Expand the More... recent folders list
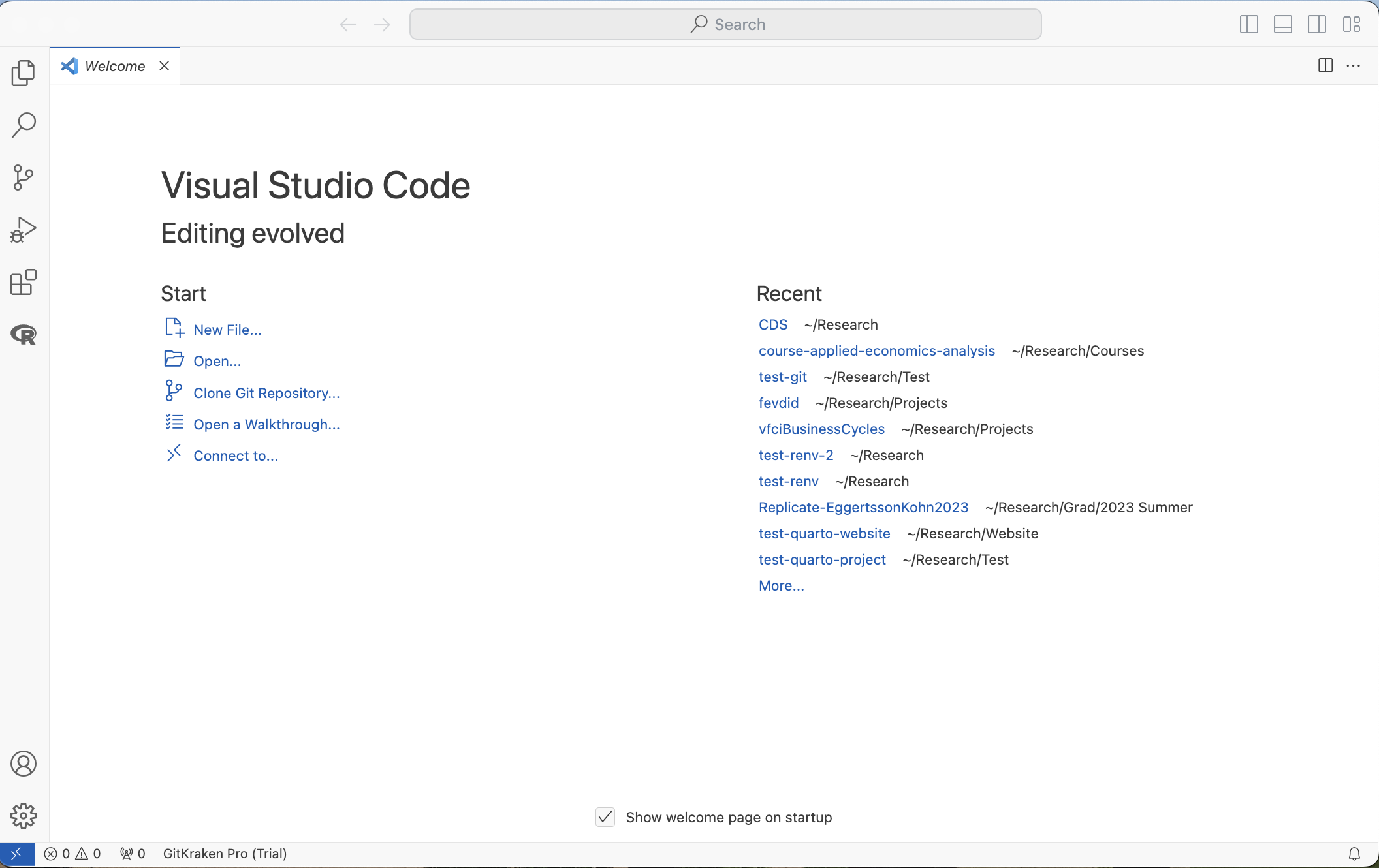The width and height of the screenshot is (1379, 868). 781,586
